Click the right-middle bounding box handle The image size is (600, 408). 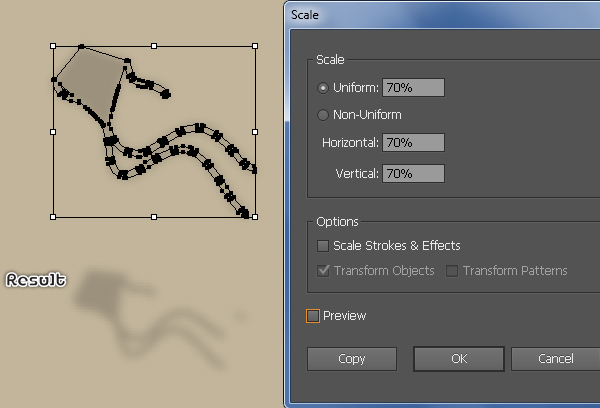click(x=255, y=132)
